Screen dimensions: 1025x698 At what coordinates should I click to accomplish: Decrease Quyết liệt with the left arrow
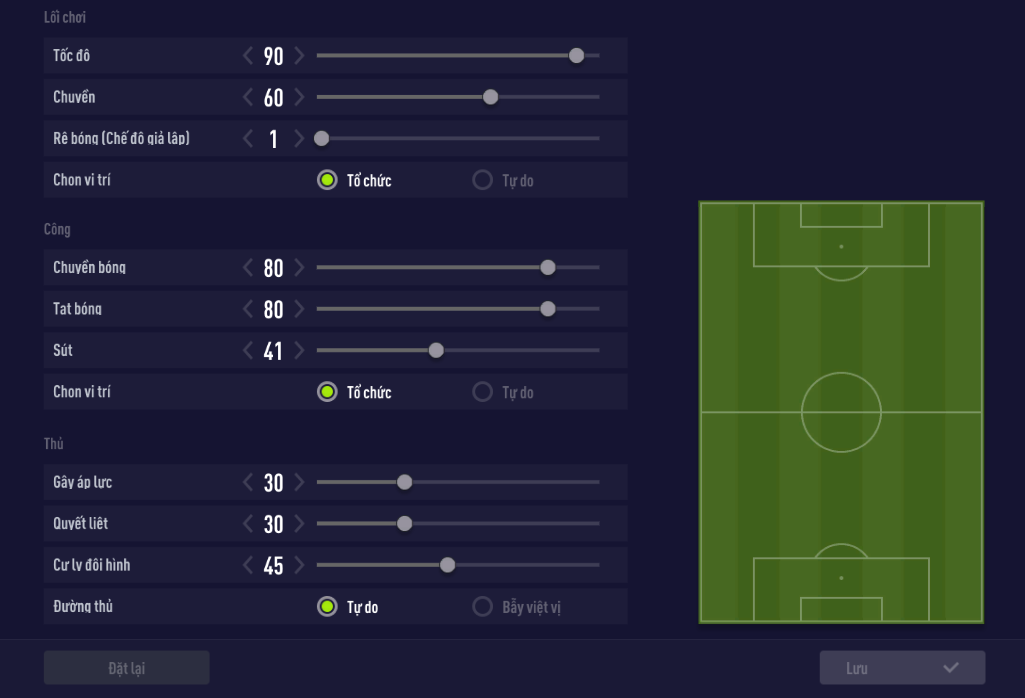[248, 524]
